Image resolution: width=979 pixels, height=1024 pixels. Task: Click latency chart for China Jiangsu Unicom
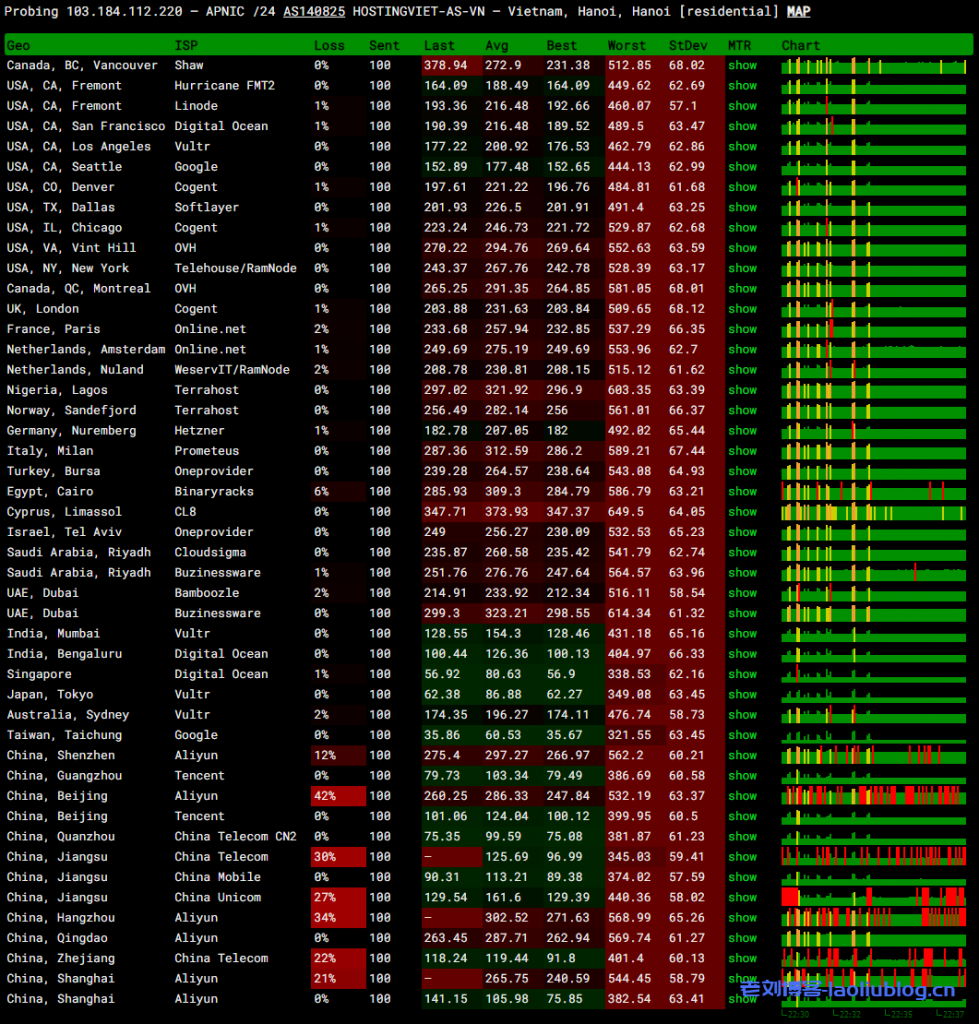tap(874, 897)
